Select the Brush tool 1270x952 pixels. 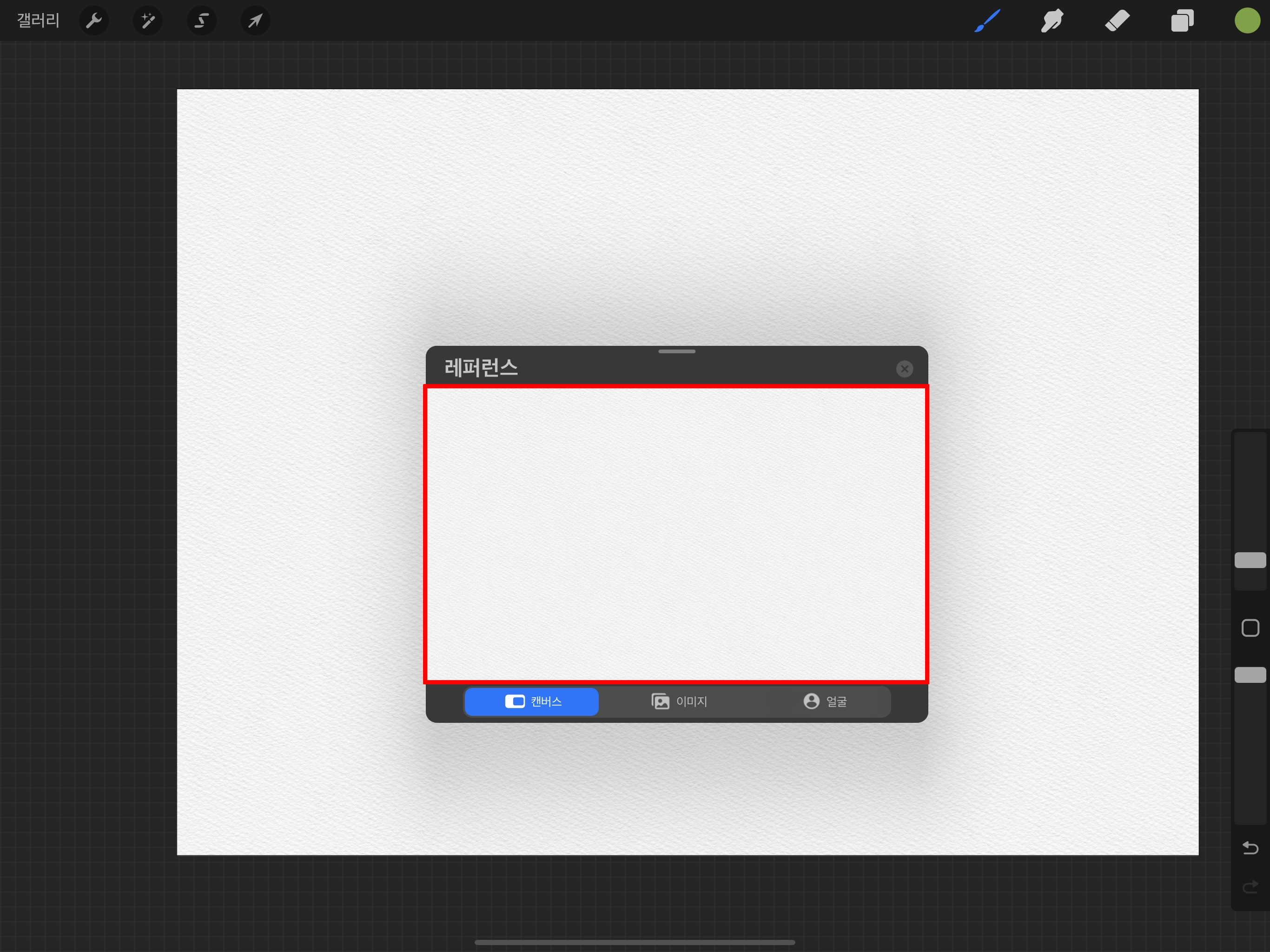987,20
